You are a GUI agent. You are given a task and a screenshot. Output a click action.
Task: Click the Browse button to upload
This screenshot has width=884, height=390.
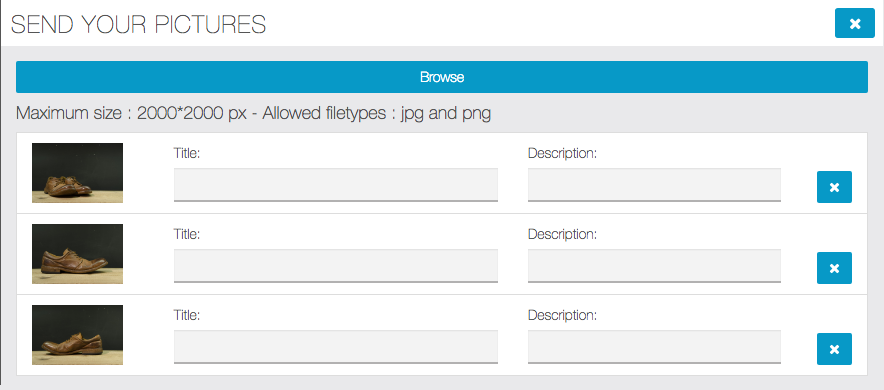(441, 77)
